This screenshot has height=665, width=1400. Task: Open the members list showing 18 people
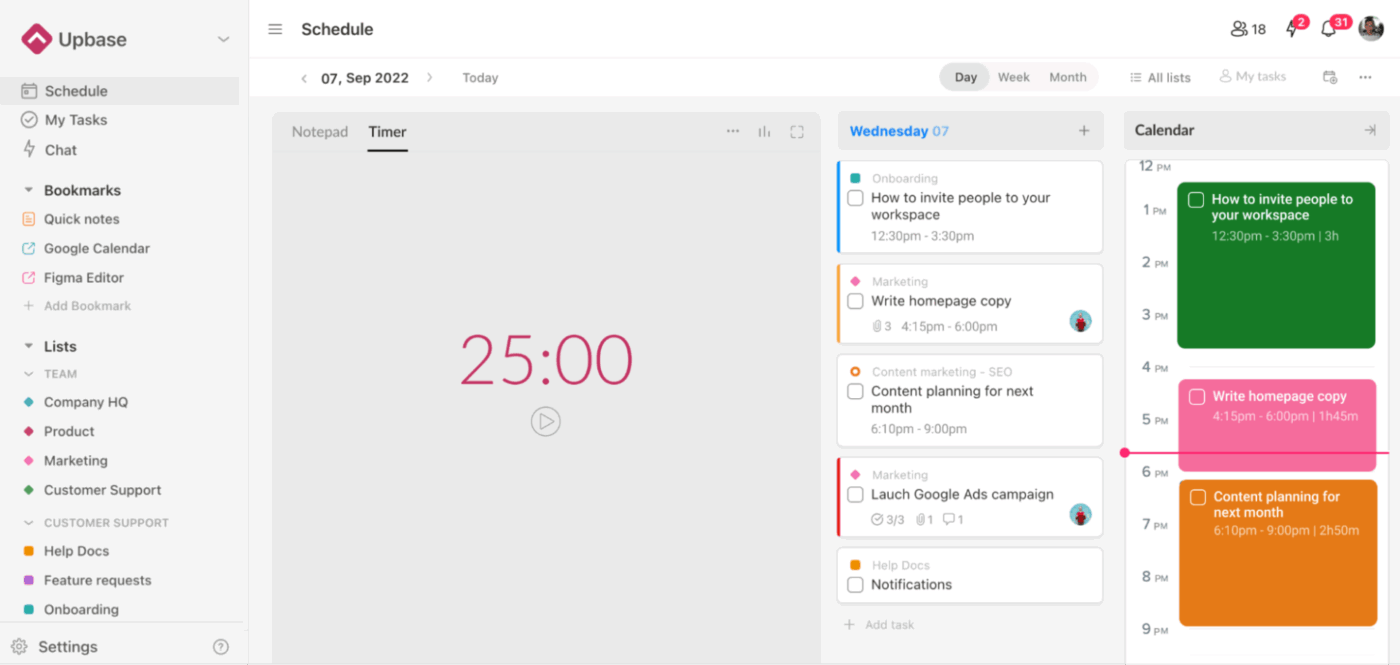coord(1246,29)
